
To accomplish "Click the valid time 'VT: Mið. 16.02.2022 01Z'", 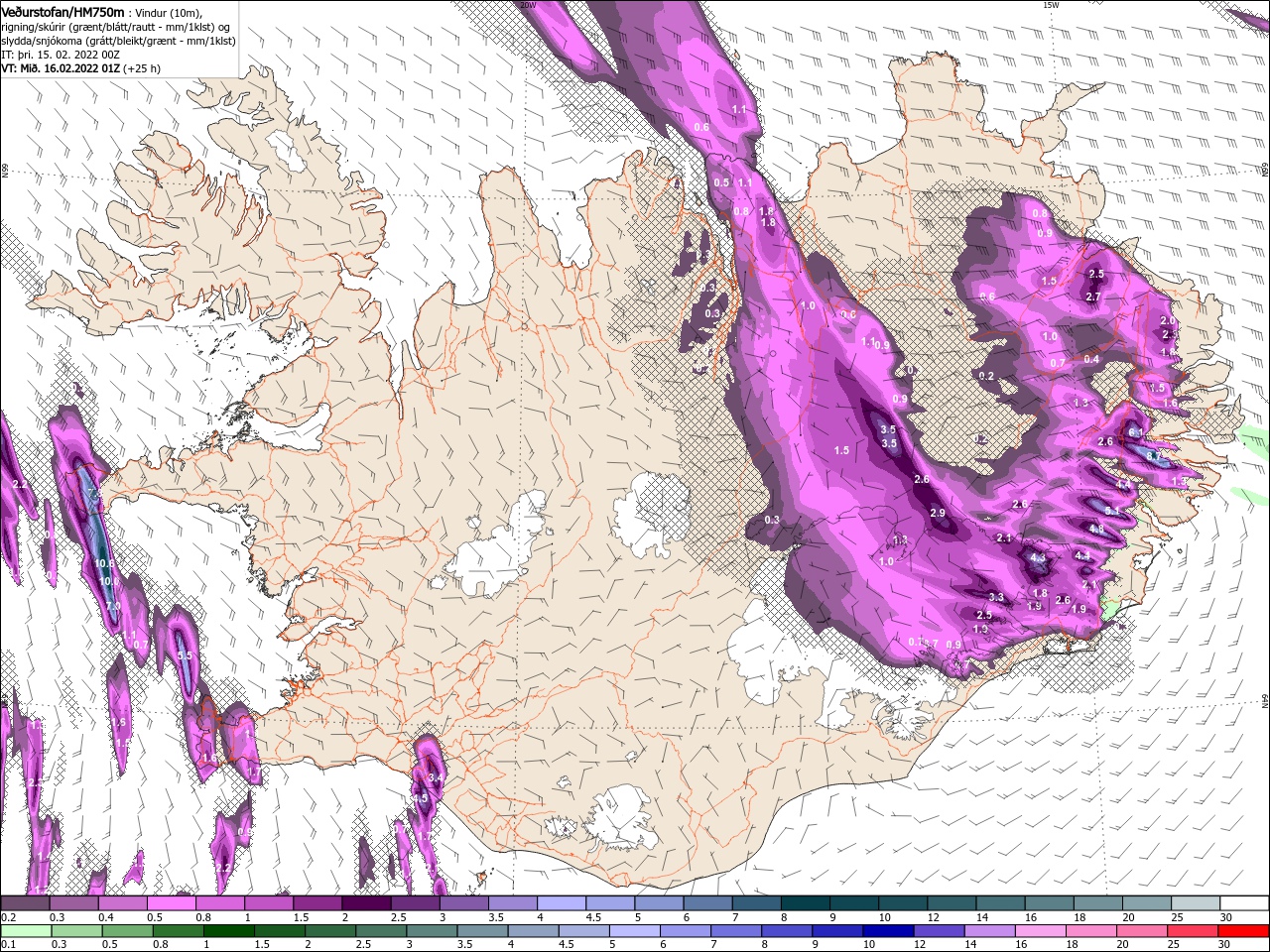I will point(61,68).
